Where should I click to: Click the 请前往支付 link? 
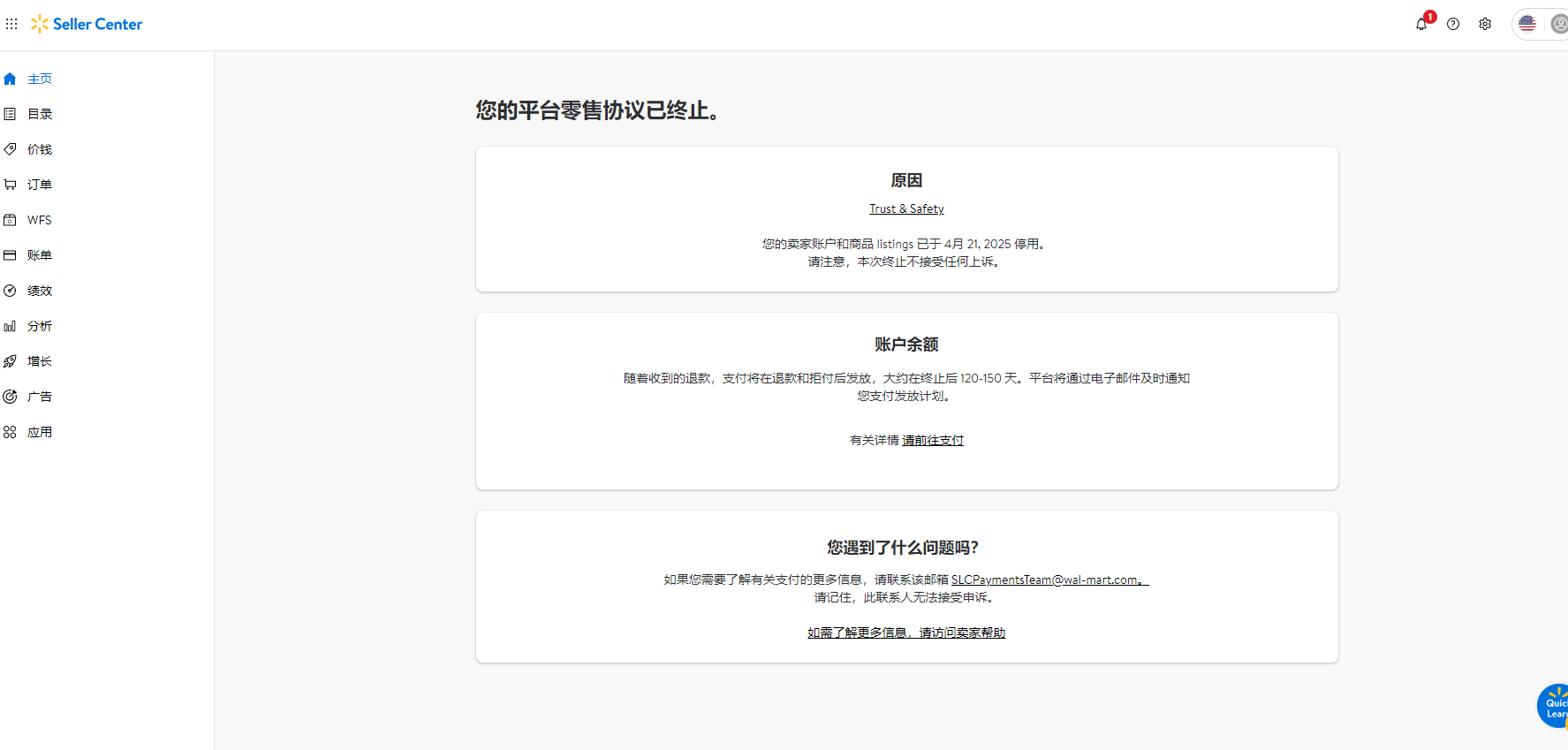point(933,440)
